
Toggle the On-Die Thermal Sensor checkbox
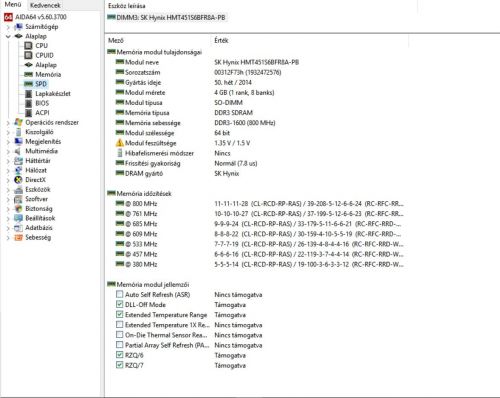click(x=119, y=334)
